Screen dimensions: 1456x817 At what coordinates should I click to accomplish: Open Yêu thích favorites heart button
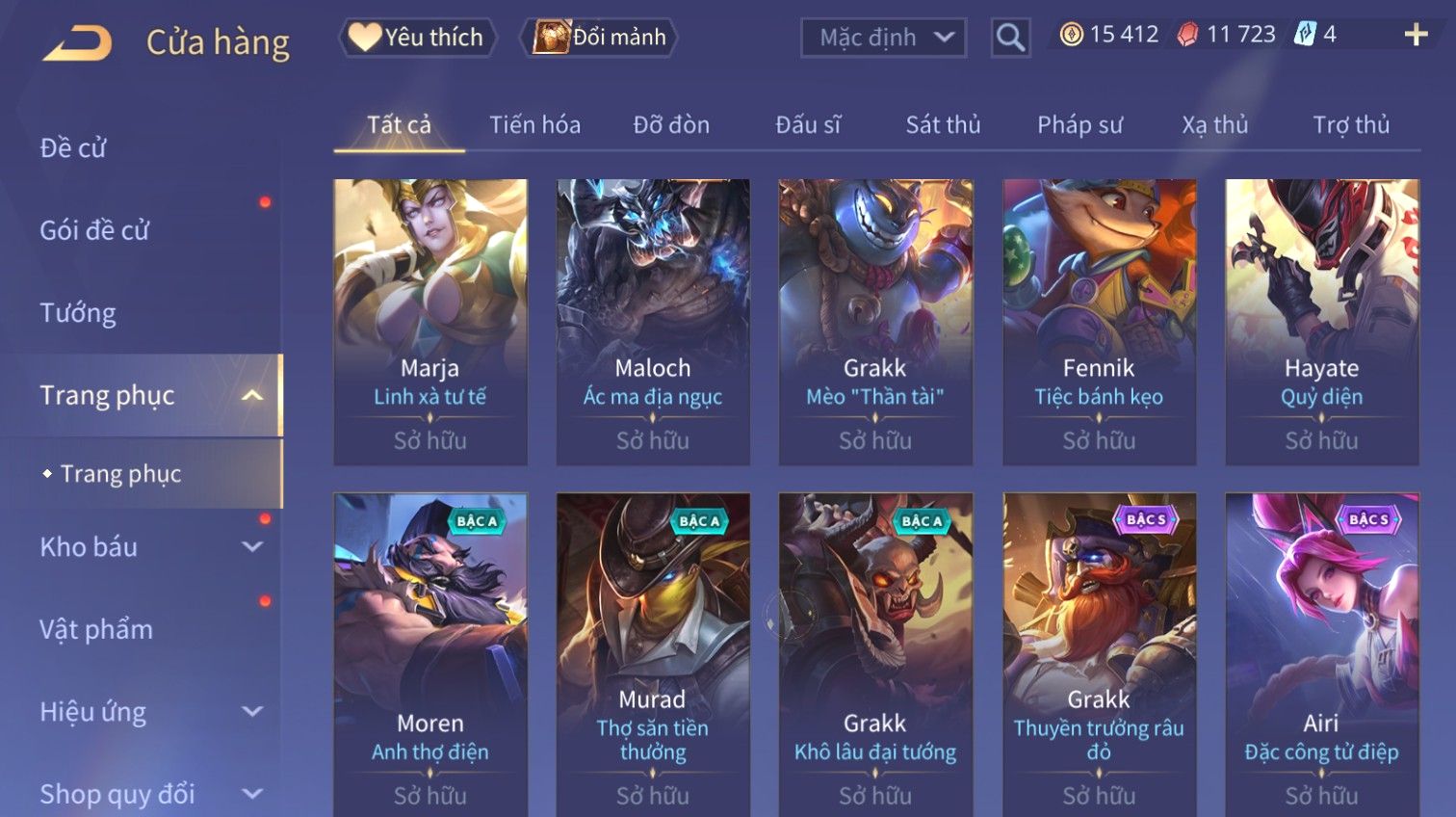click(x=418, y=38)
